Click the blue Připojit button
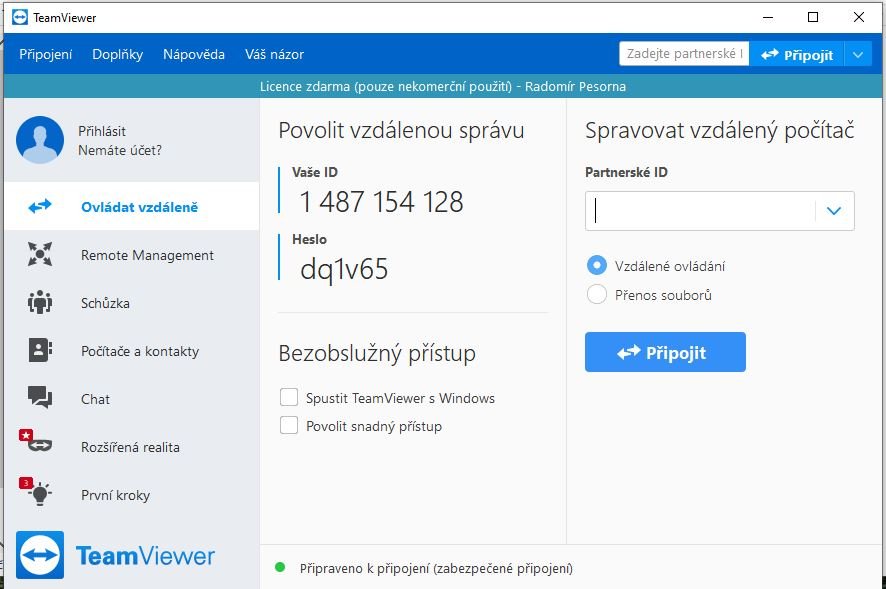The image size is (886, 589). coord(665,352)
